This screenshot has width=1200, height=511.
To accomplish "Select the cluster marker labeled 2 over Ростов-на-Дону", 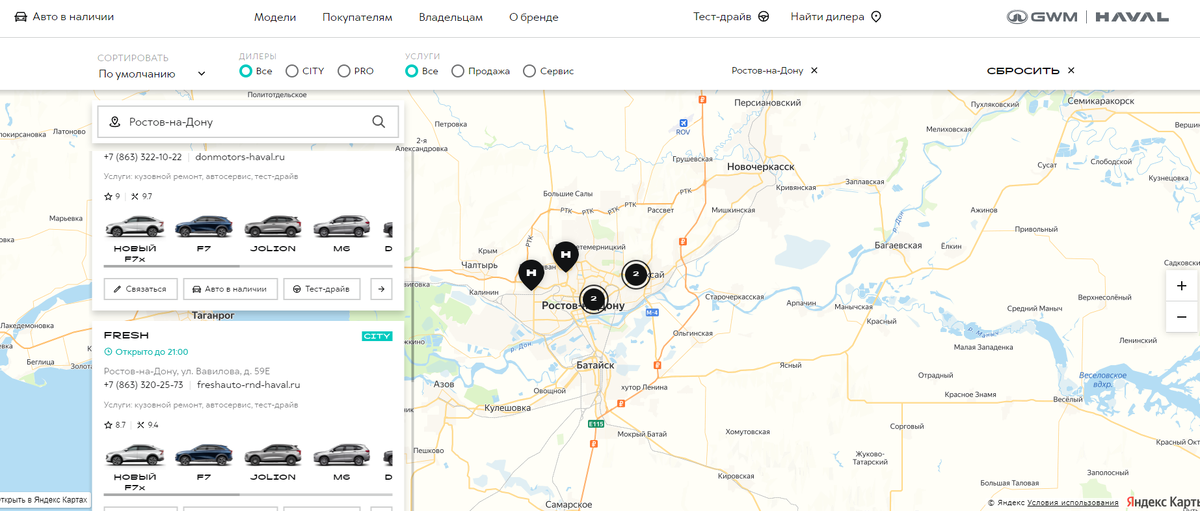I will point(593,298).
